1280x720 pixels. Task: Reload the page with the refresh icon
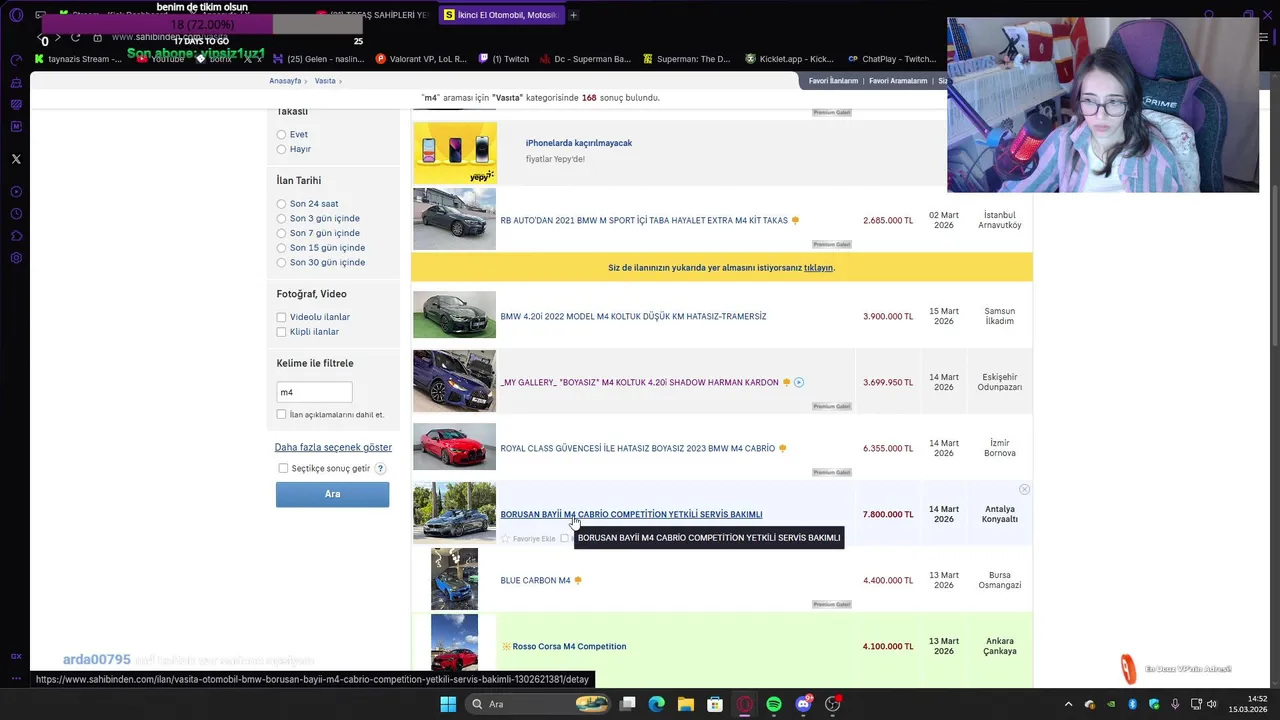[75, 37]
